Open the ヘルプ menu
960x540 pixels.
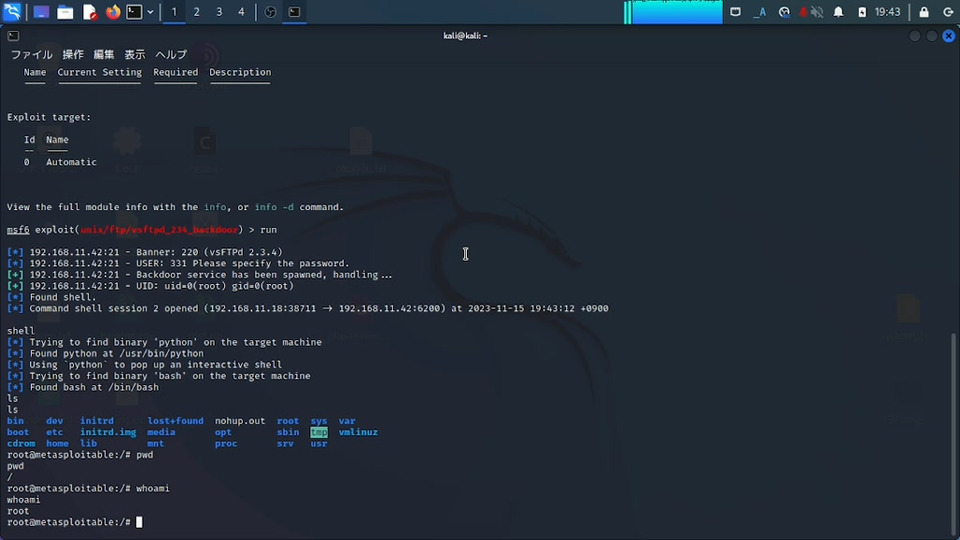171,54
